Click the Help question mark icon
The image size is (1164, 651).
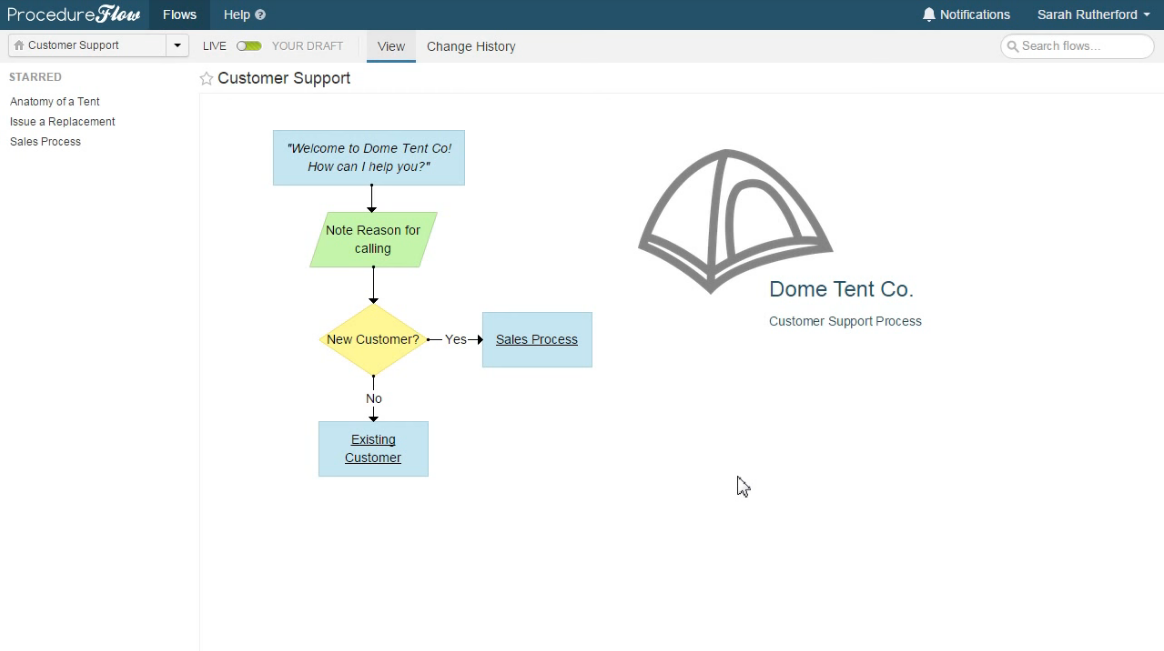click(x=260, y=15)
